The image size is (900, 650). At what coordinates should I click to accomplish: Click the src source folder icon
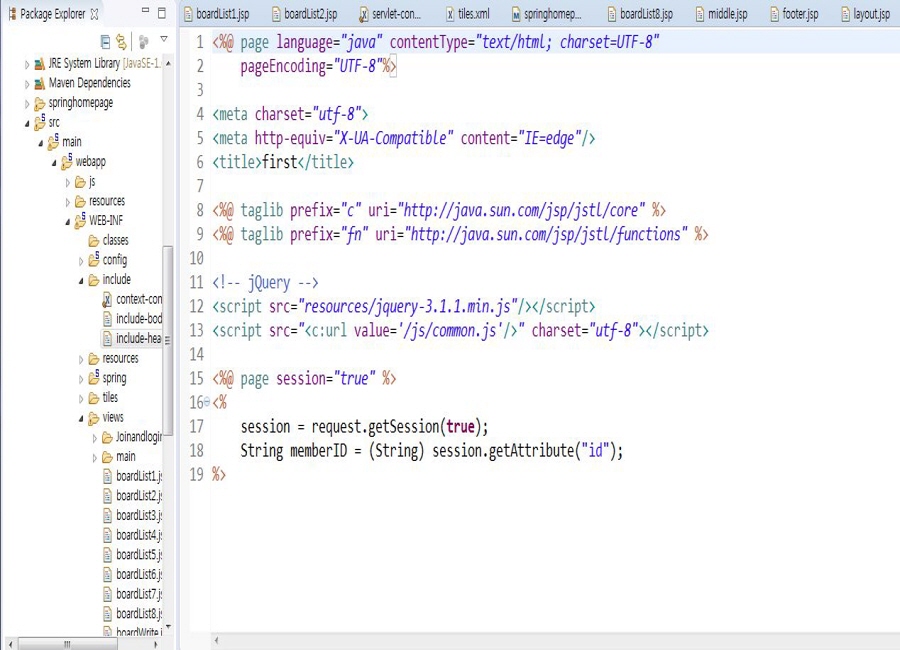(x=40, y=122)
